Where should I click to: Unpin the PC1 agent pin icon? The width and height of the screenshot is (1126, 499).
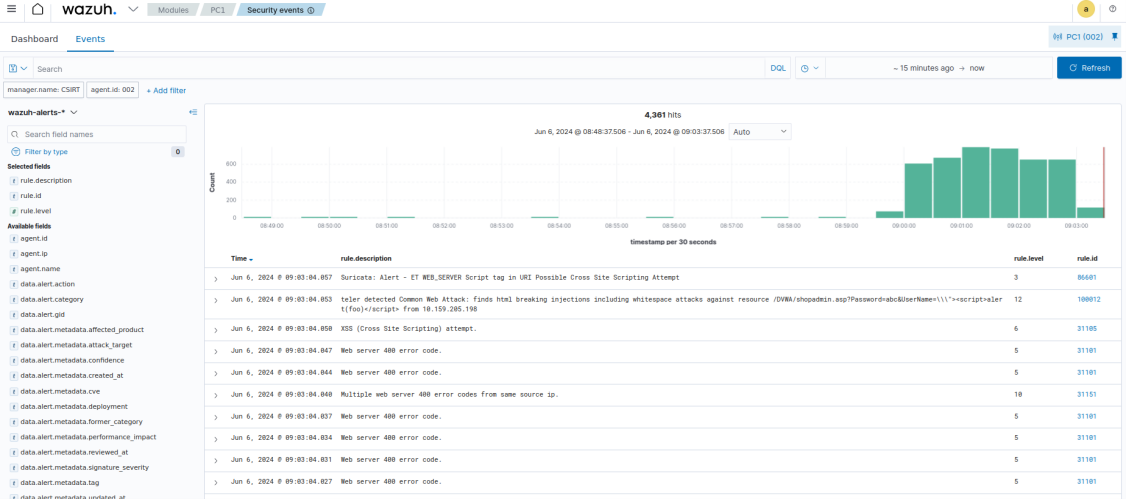point(1115,37)
